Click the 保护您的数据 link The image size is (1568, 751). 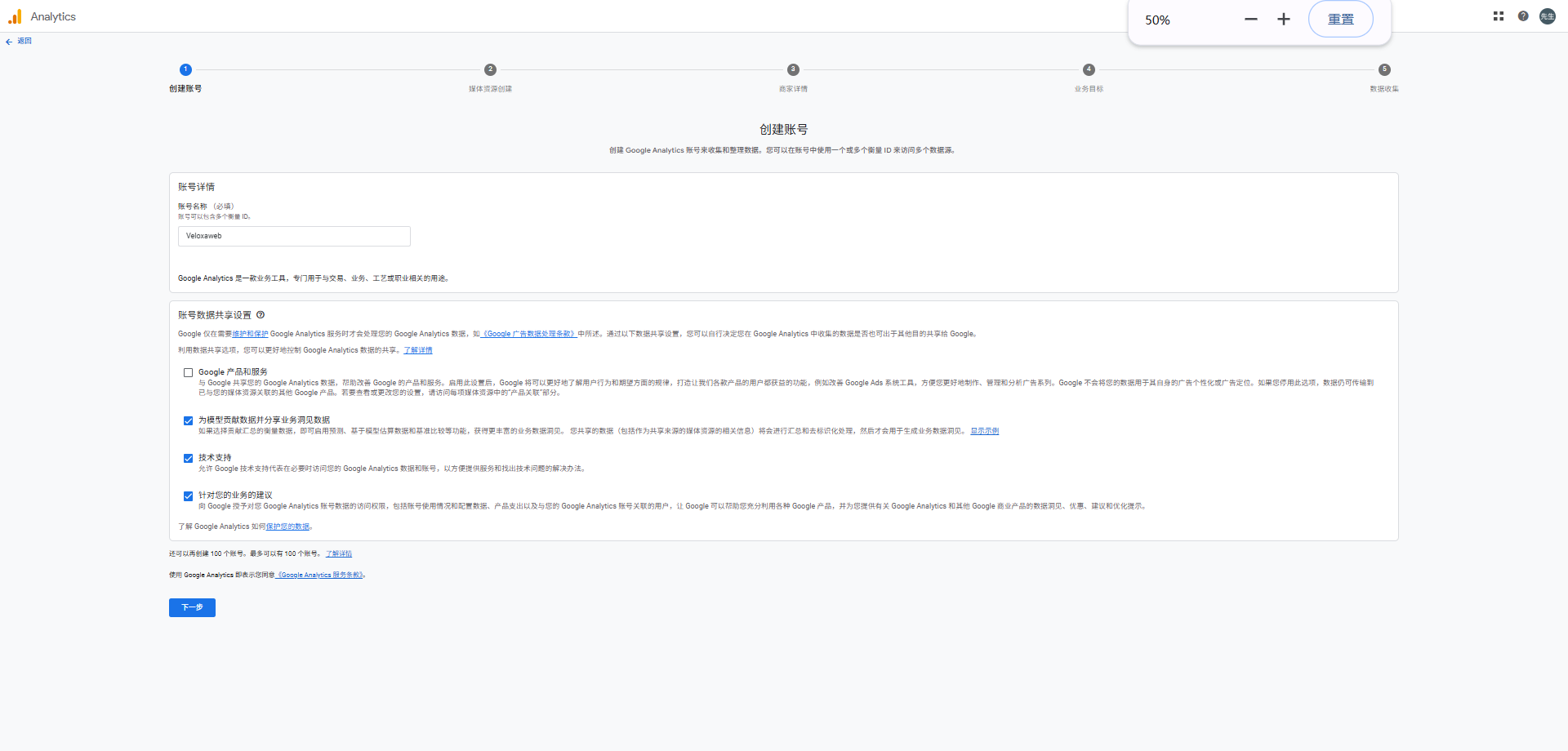tap(287, 527)
